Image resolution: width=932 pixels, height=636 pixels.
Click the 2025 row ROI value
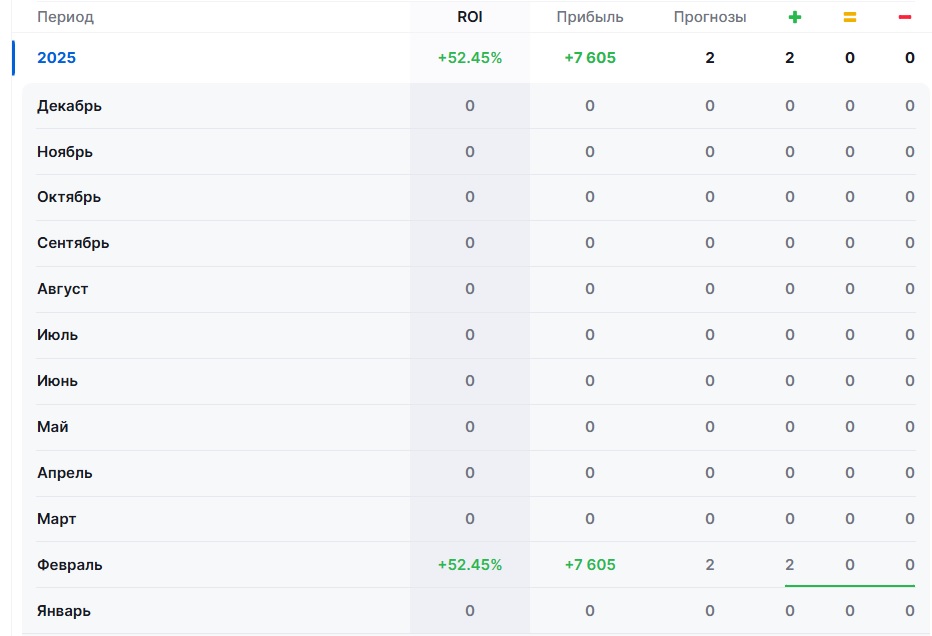[469, 58]
